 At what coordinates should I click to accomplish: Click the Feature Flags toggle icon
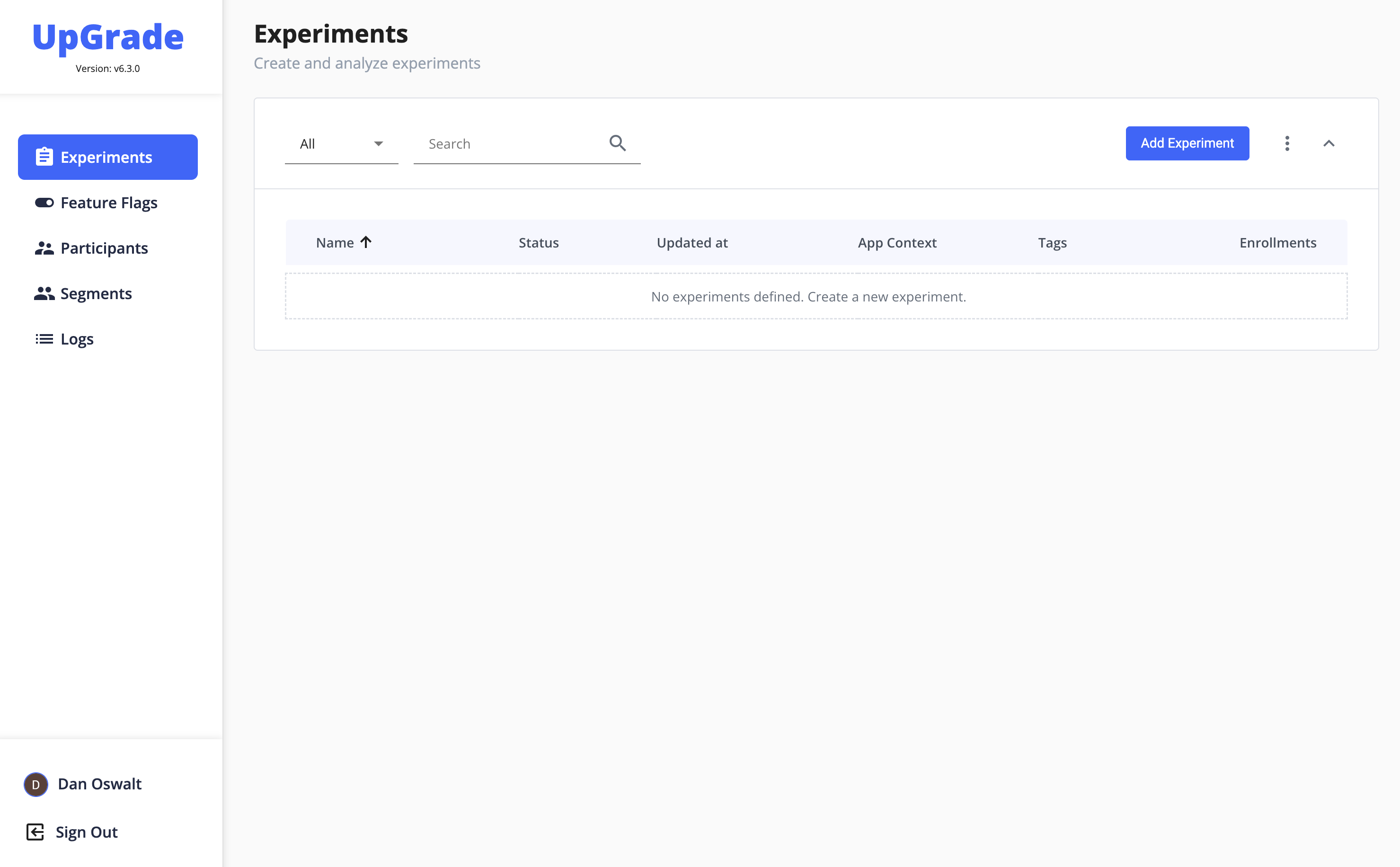click(x=44, y=203)
